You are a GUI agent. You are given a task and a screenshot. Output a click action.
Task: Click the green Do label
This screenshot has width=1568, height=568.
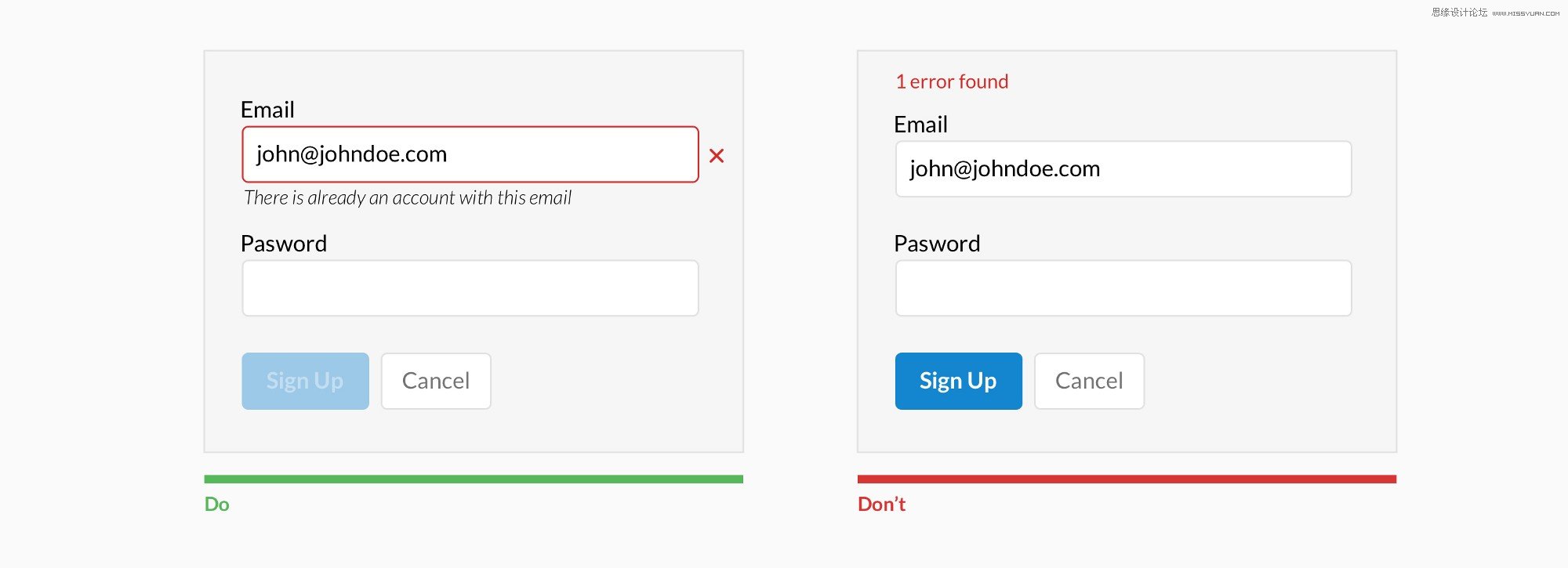(x=217, y=504)
